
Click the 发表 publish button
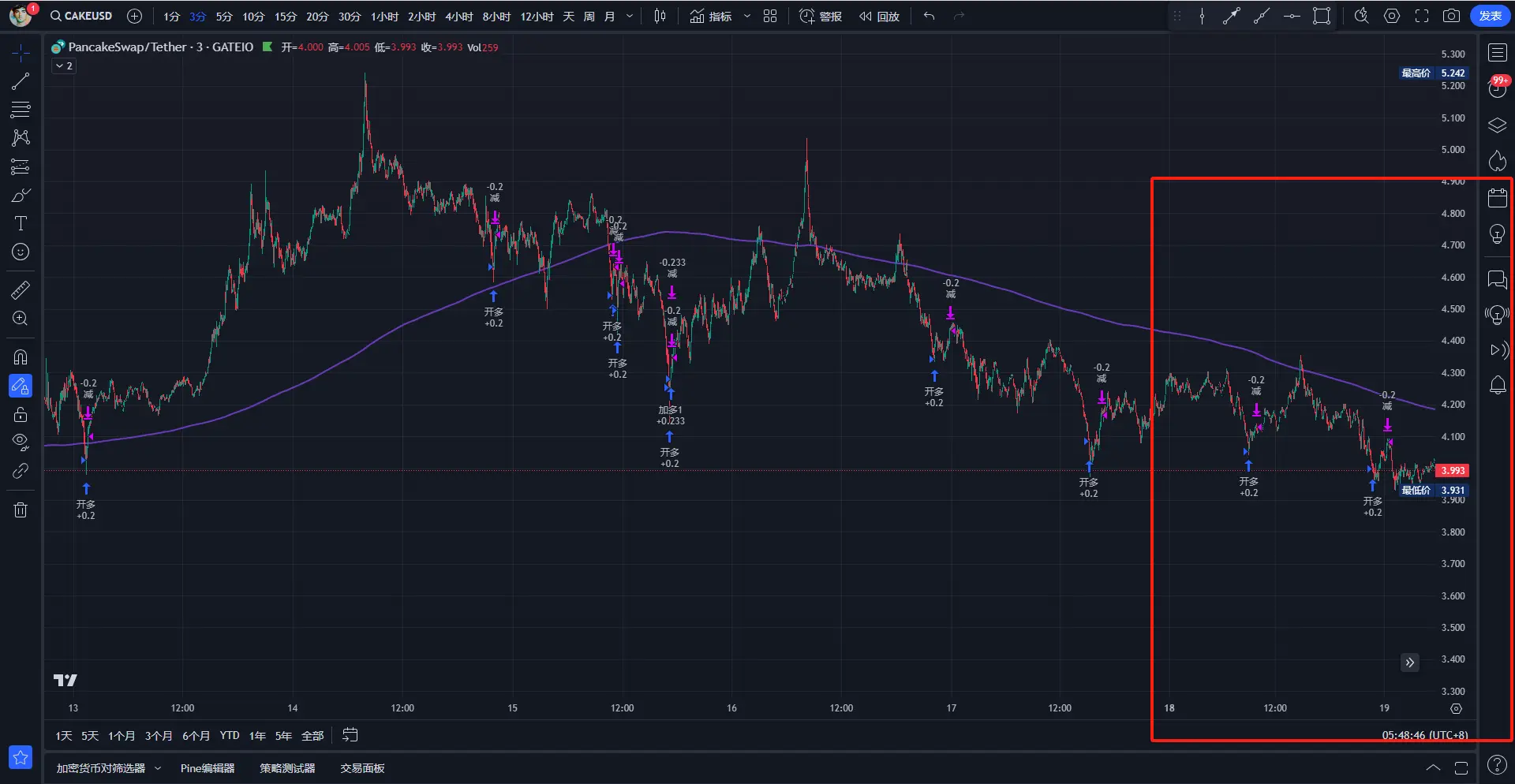(x=1490, y=16)
